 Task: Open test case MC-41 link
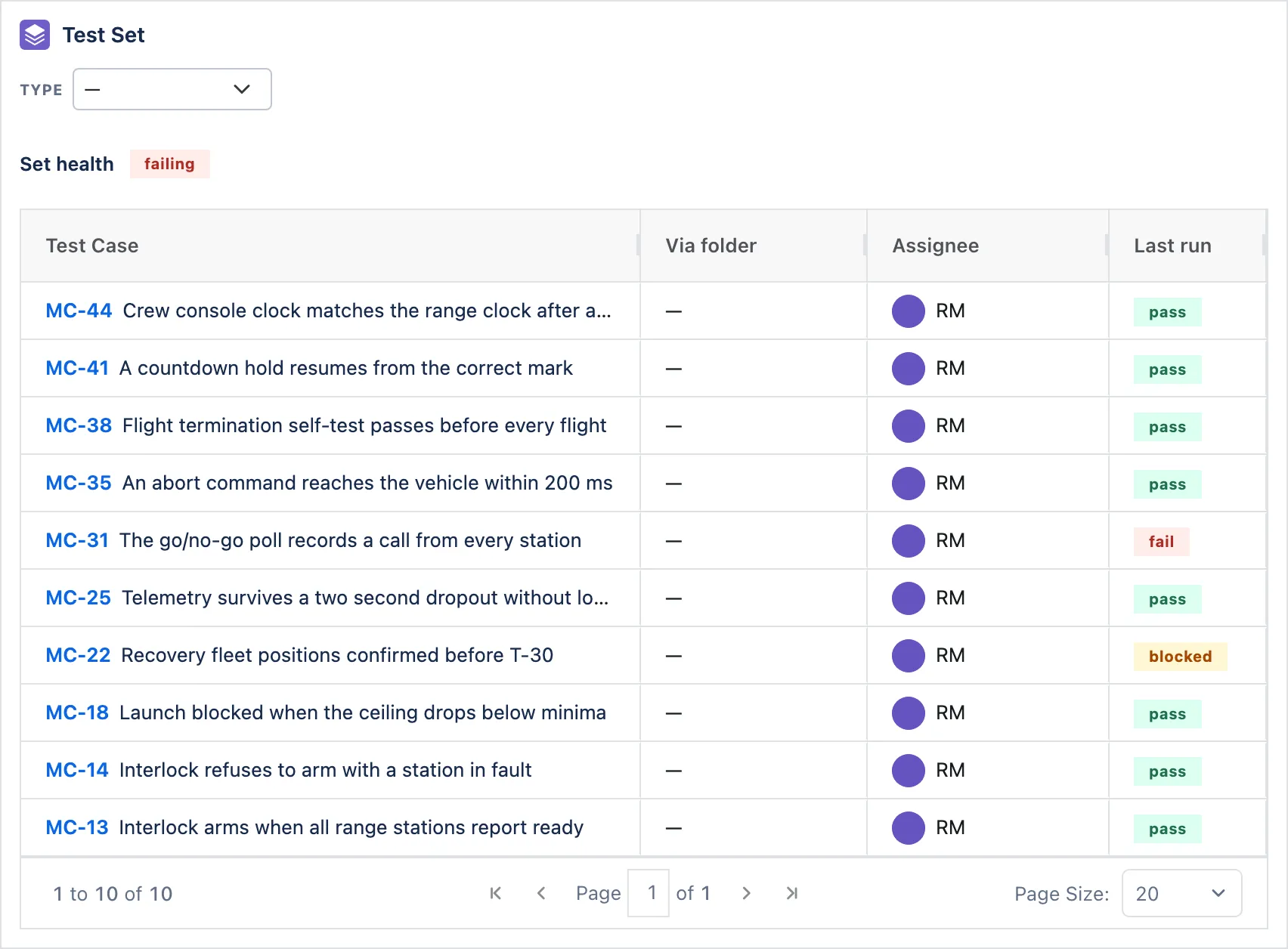point(77,368)
